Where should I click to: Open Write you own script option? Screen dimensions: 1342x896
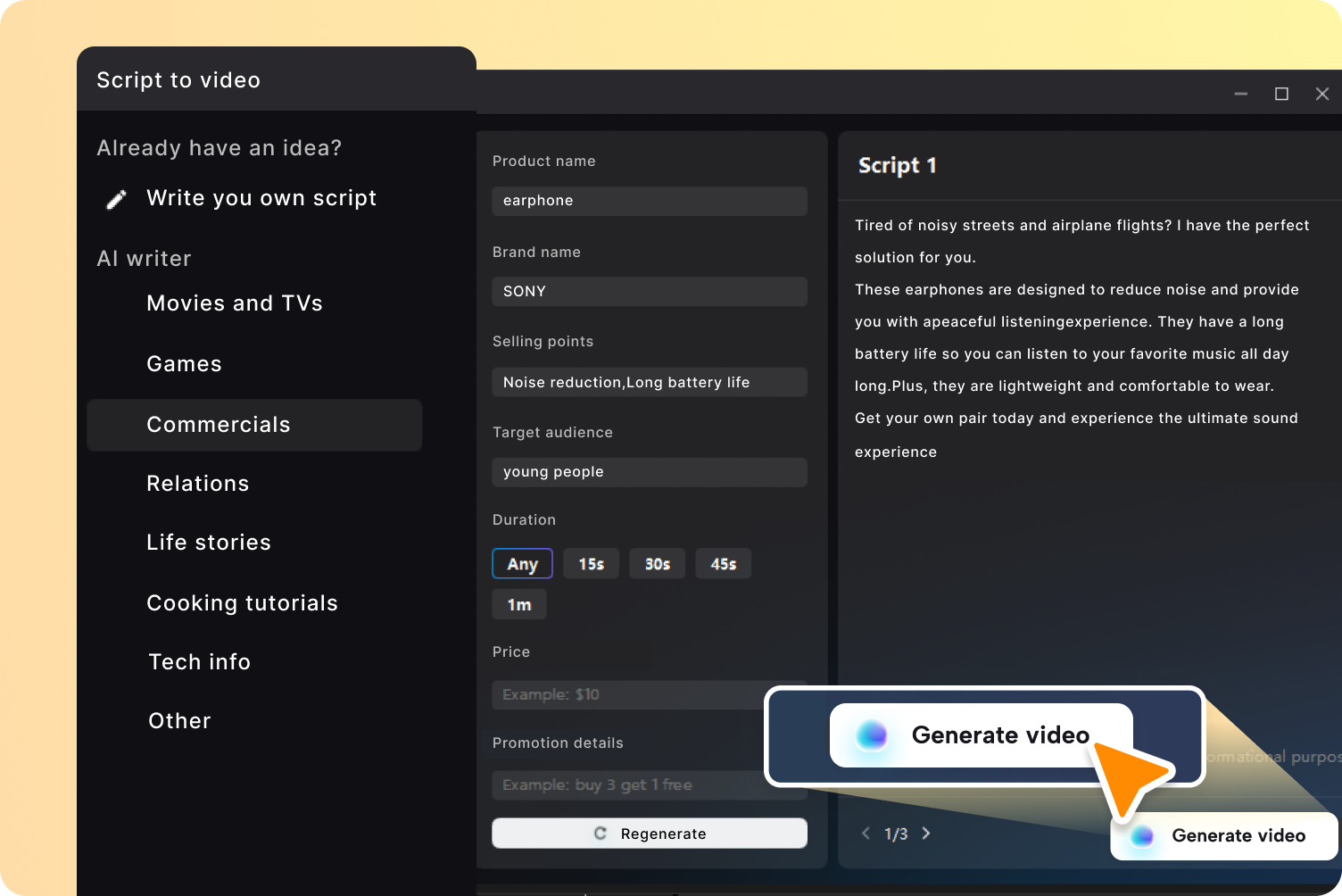tap(261, 198)
